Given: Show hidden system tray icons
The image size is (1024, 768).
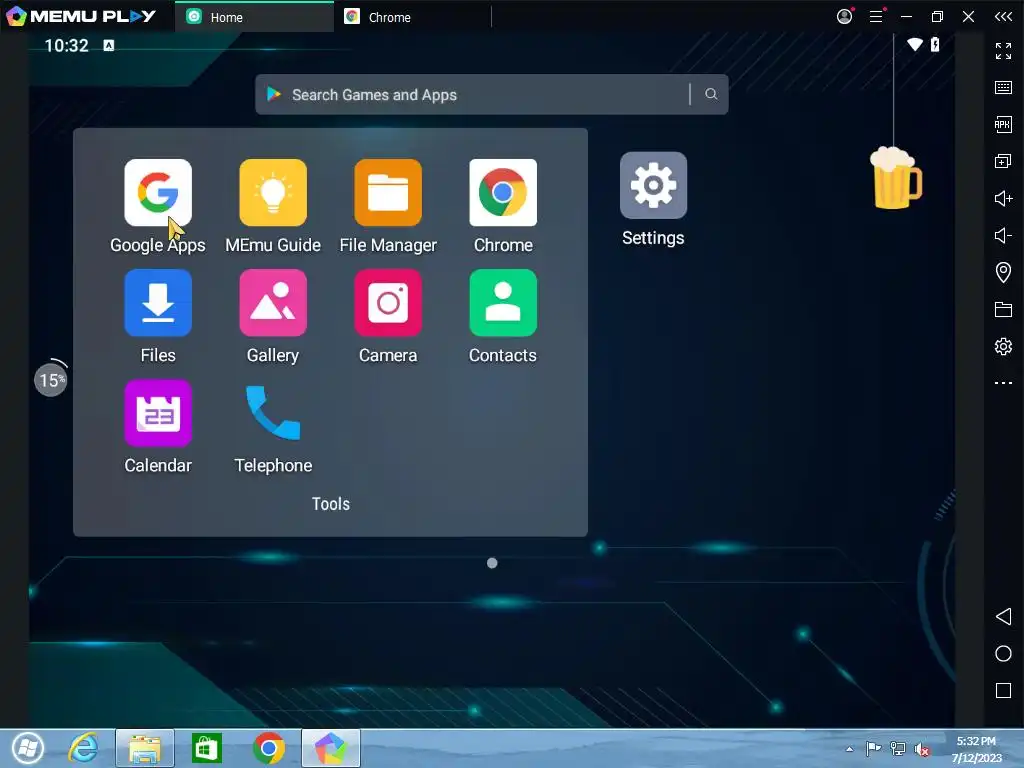Looking at the screenshot, I should click(x=850, y=749).
